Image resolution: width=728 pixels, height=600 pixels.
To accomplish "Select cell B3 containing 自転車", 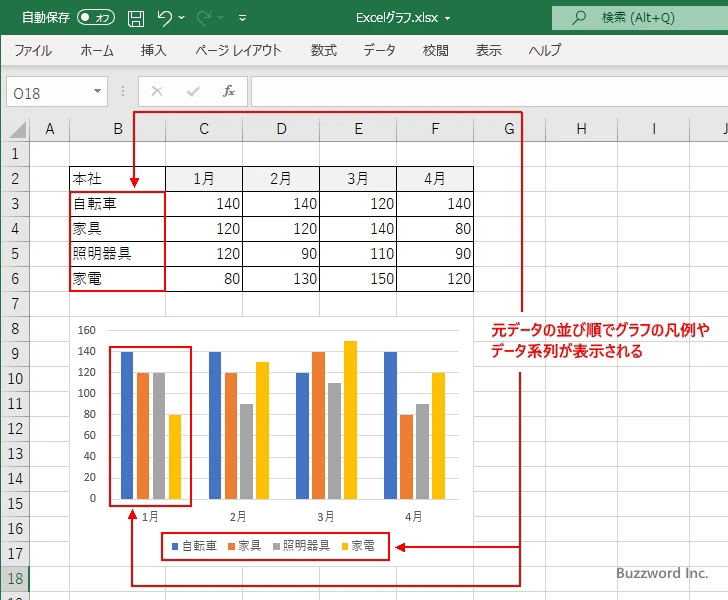I will [117, 204].
